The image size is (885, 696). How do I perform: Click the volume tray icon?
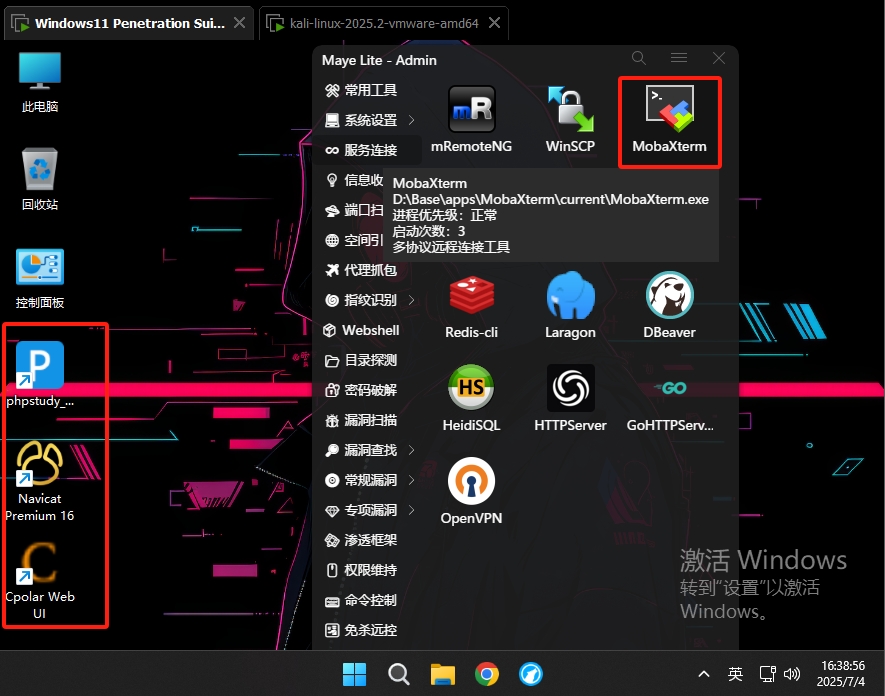792,674
